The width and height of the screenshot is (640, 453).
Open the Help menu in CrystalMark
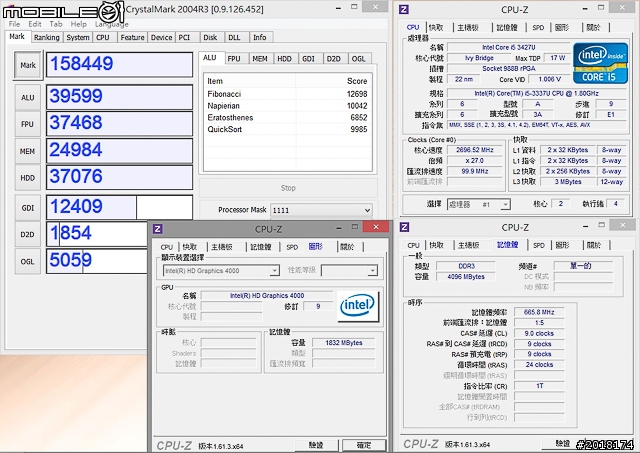pos(78,24)
